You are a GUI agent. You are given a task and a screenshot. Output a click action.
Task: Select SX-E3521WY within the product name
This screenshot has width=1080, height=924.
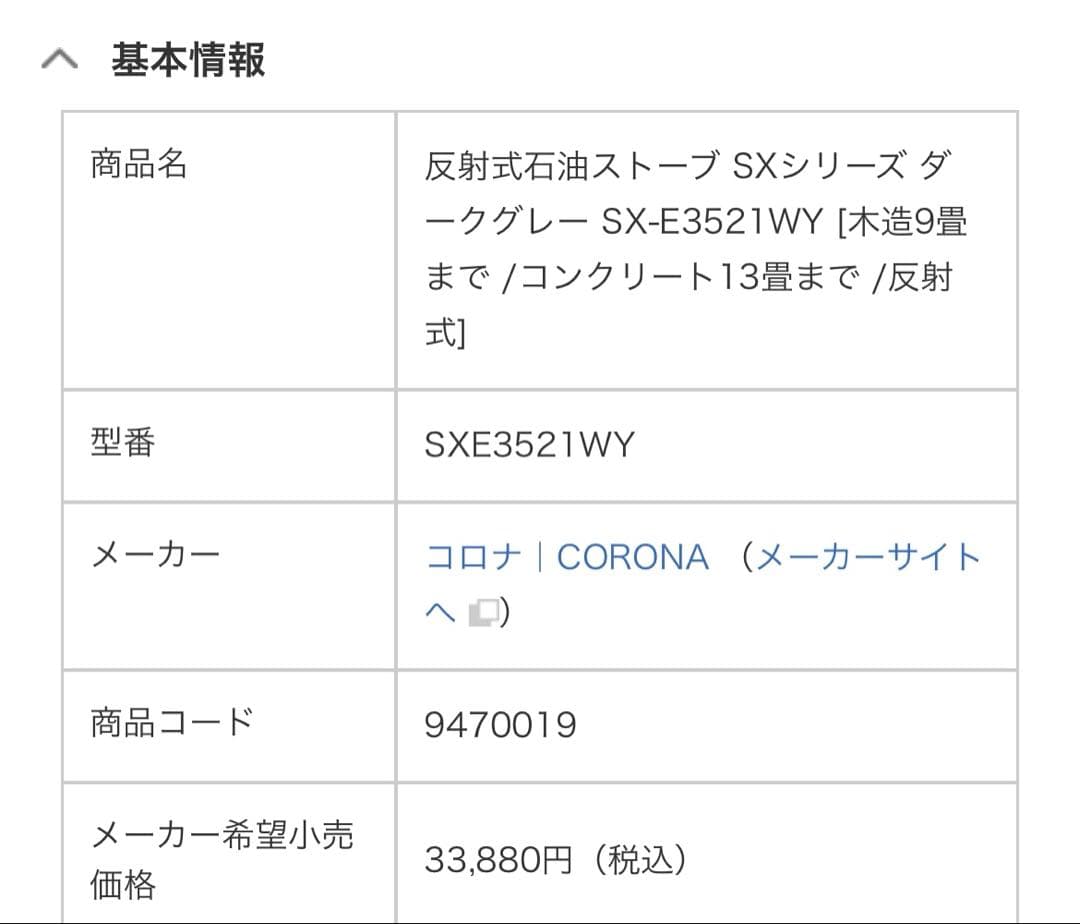pos(711,221)
